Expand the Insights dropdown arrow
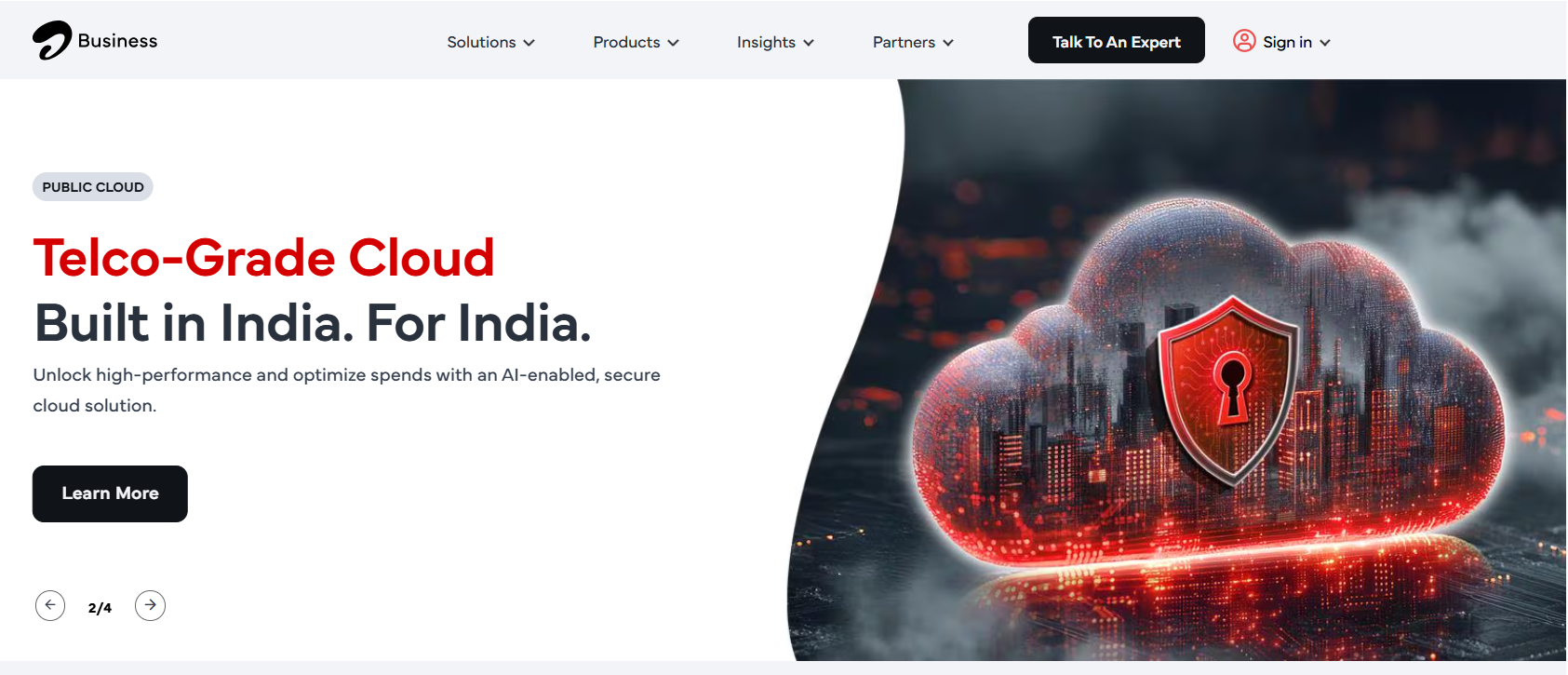The width and height of the screenshot is (1568, 675). tap(809, 43)
